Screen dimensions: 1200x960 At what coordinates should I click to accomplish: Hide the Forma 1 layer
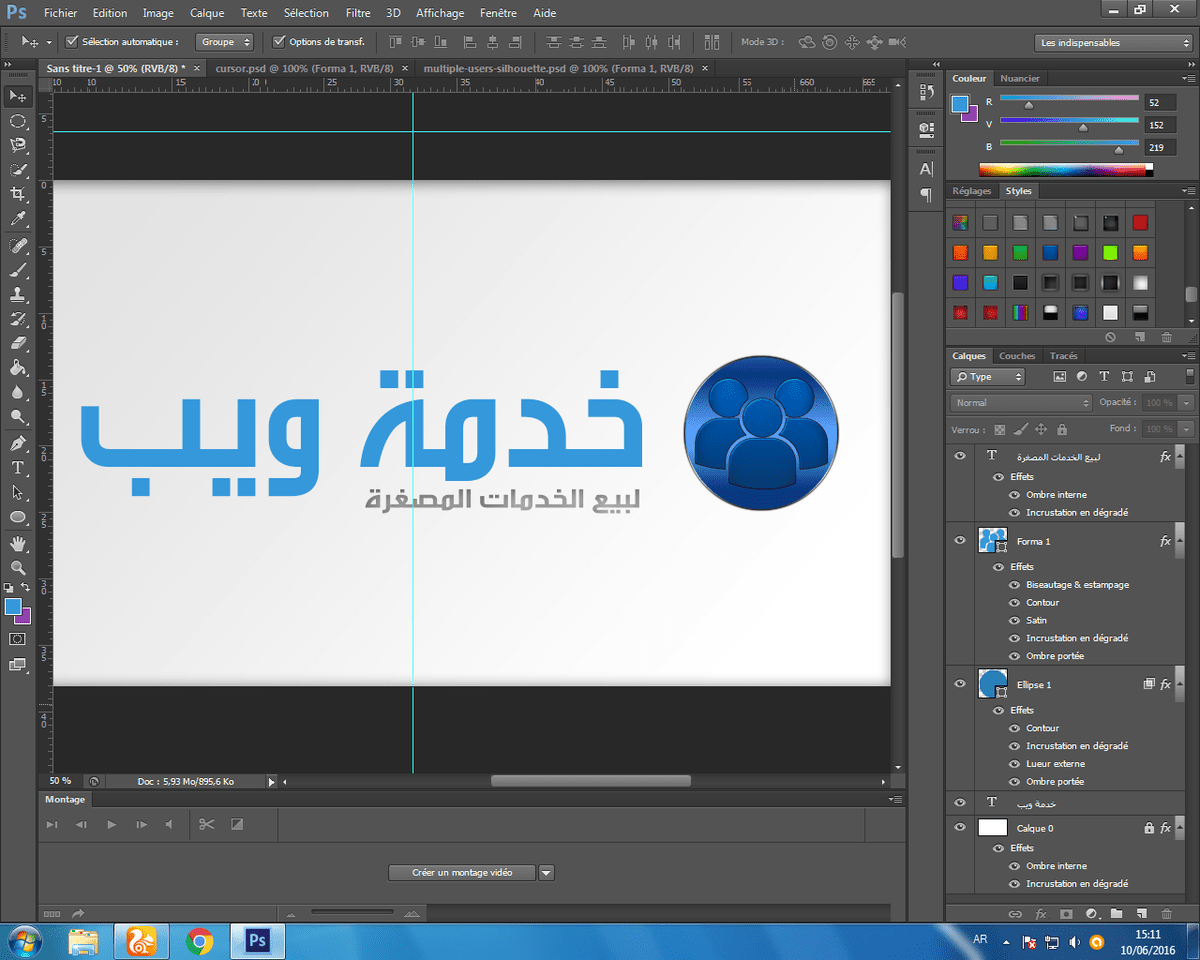tap(960, 541)
